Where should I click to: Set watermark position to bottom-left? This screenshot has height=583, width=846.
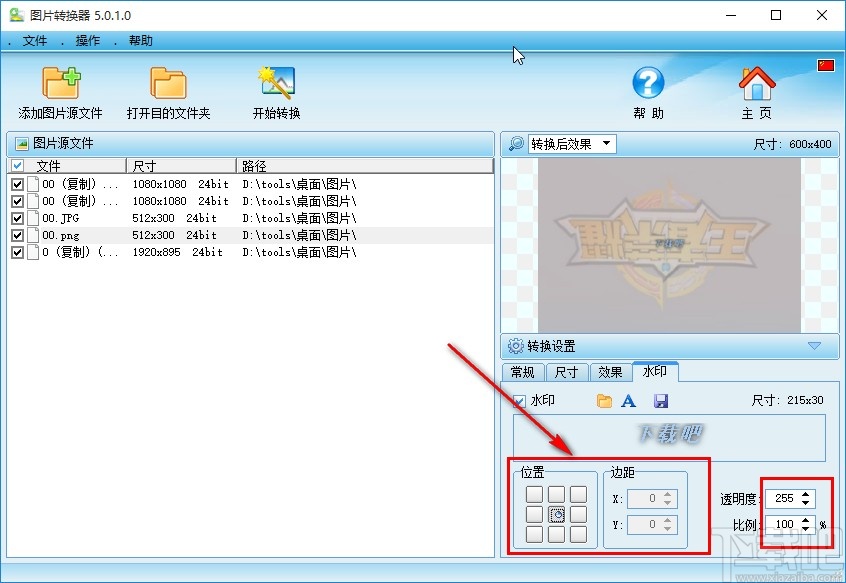click(x=534, y=534)
